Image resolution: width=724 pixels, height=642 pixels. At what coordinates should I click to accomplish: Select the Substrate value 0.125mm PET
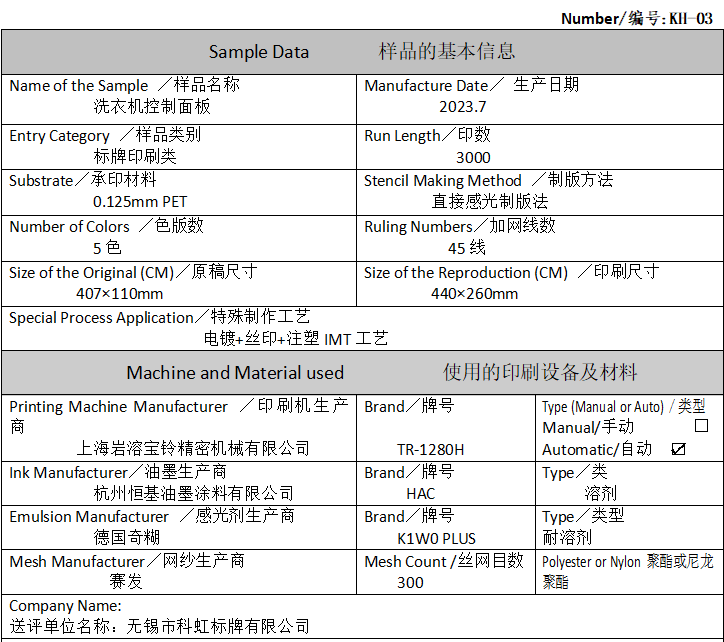140,202
